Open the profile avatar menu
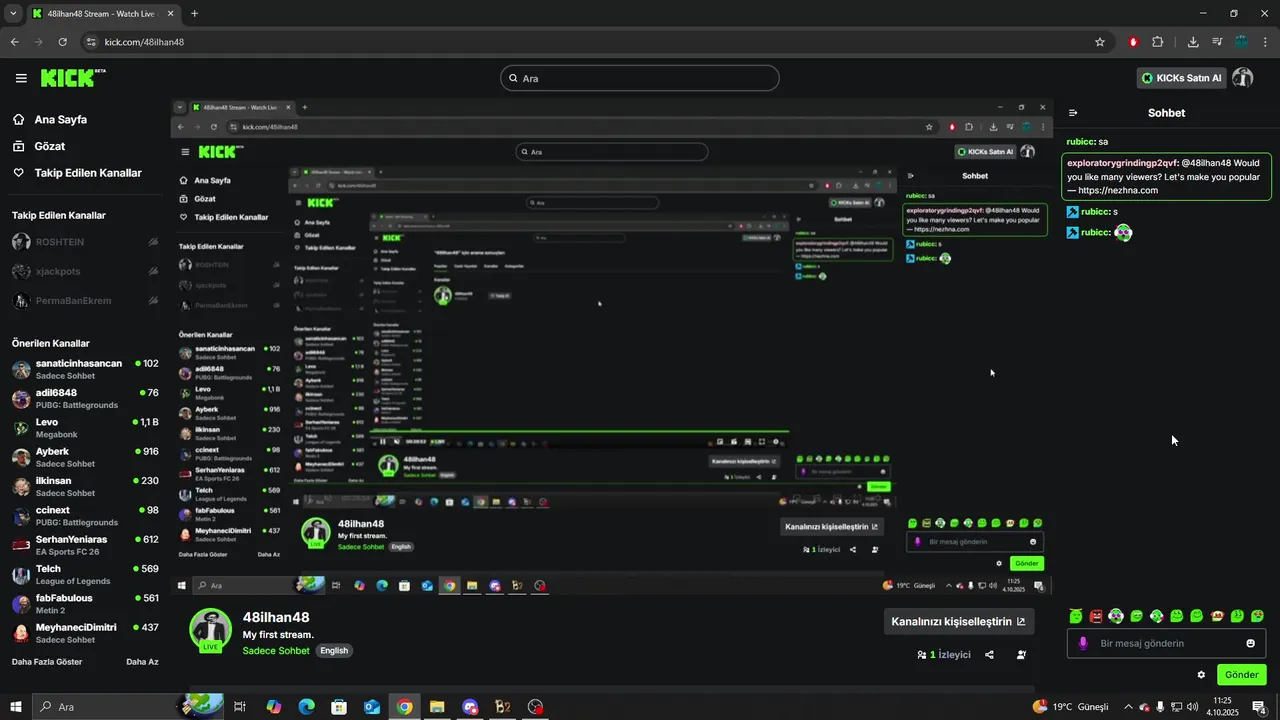The image size is (1280, 720). click(1243, 78)
